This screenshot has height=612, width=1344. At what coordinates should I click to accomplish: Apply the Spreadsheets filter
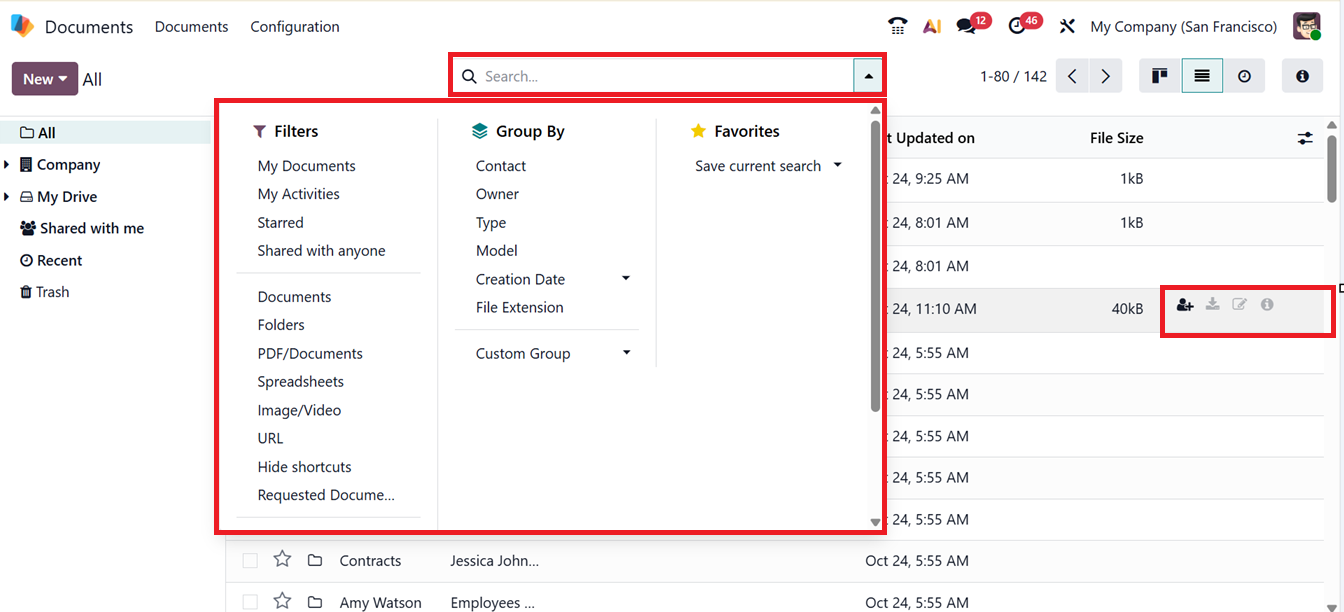(x=300, y=382)
